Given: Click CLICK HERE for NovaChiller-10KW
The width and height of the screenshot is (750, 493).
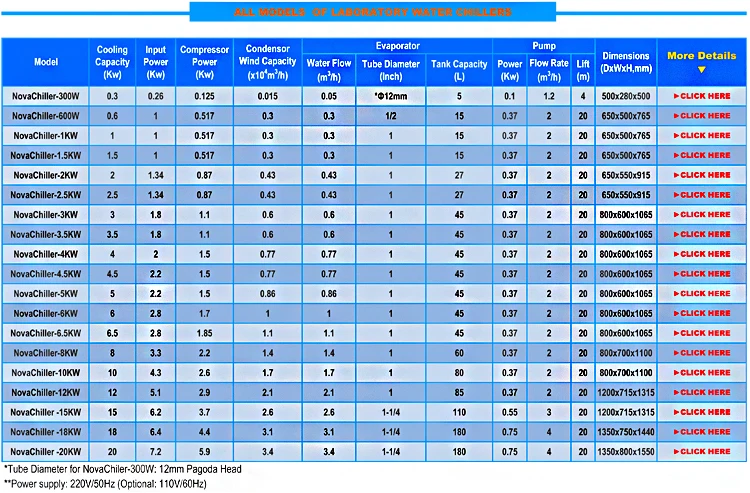Looking at the screenshot, I should point(702,372).
